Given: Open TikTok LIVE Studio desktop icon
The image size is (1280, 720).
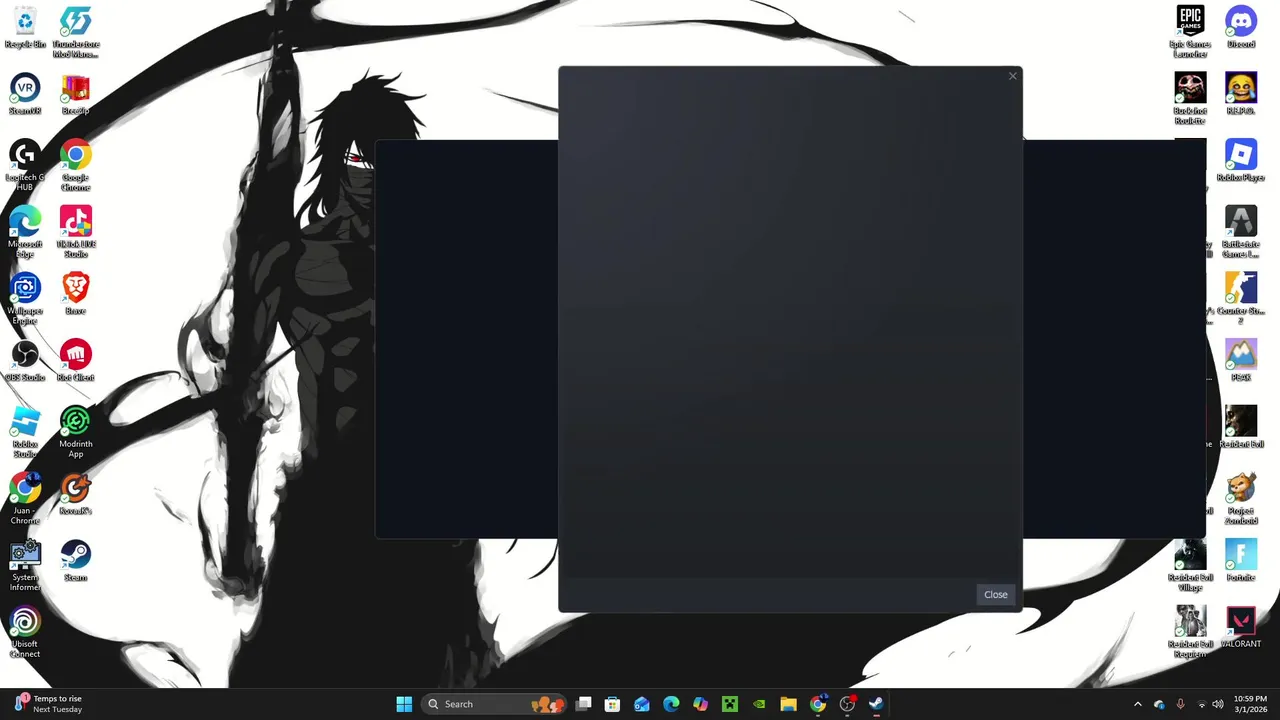Looking at the screenshot, I should [76, 232].
